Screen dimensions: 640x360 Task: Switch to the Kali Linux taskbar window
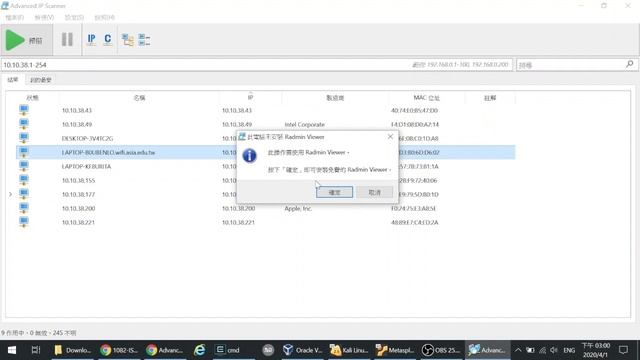349,350
